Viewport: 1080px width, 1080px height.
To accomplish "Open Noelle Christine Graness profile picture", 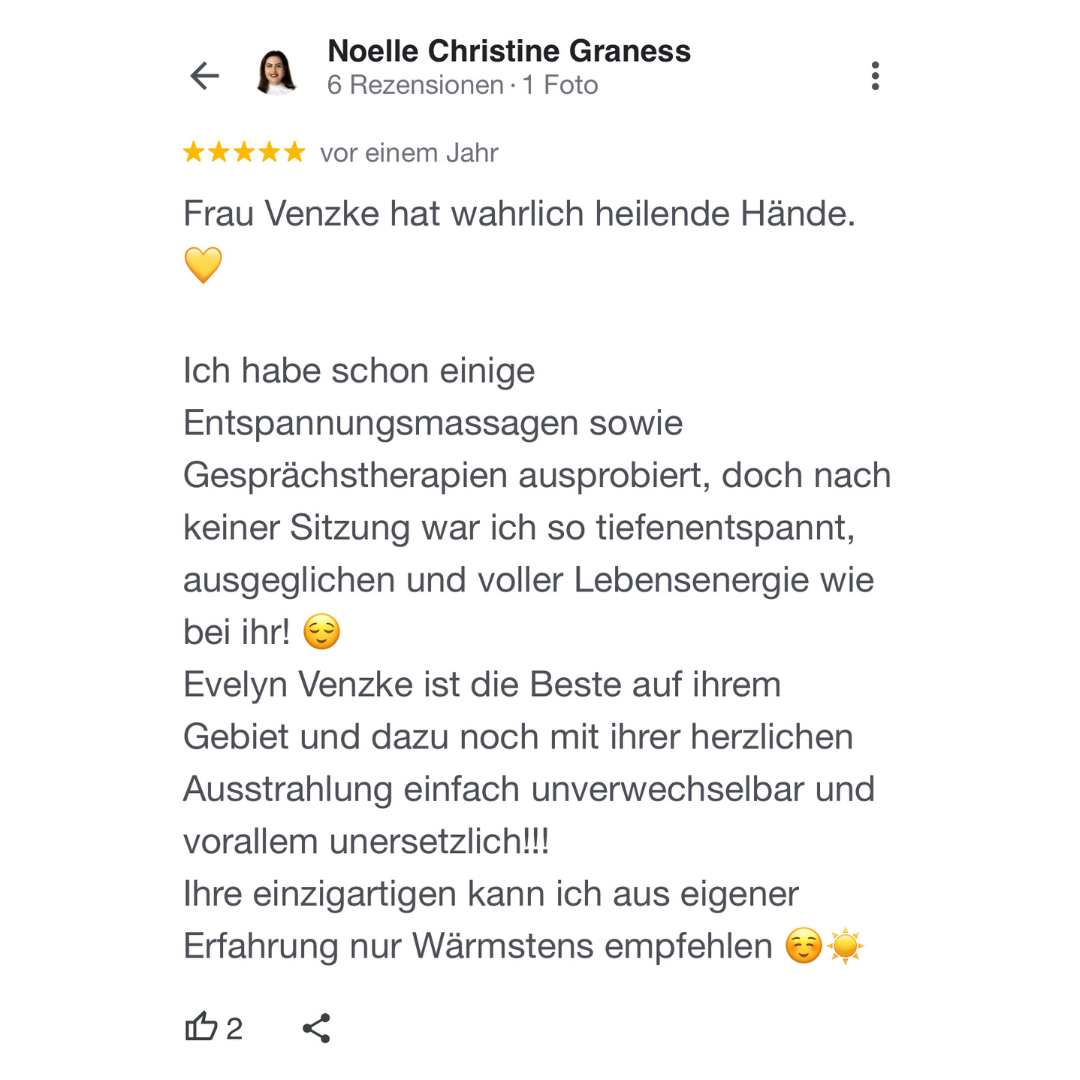I will (277, 74).
